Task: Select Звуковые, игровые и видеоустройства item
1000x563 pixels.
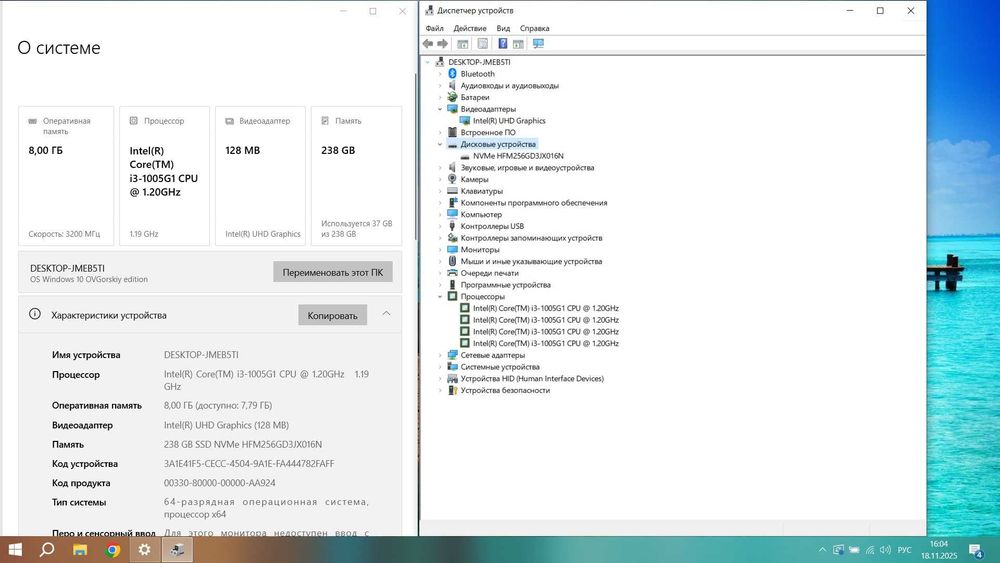Action: pos(527,168)
